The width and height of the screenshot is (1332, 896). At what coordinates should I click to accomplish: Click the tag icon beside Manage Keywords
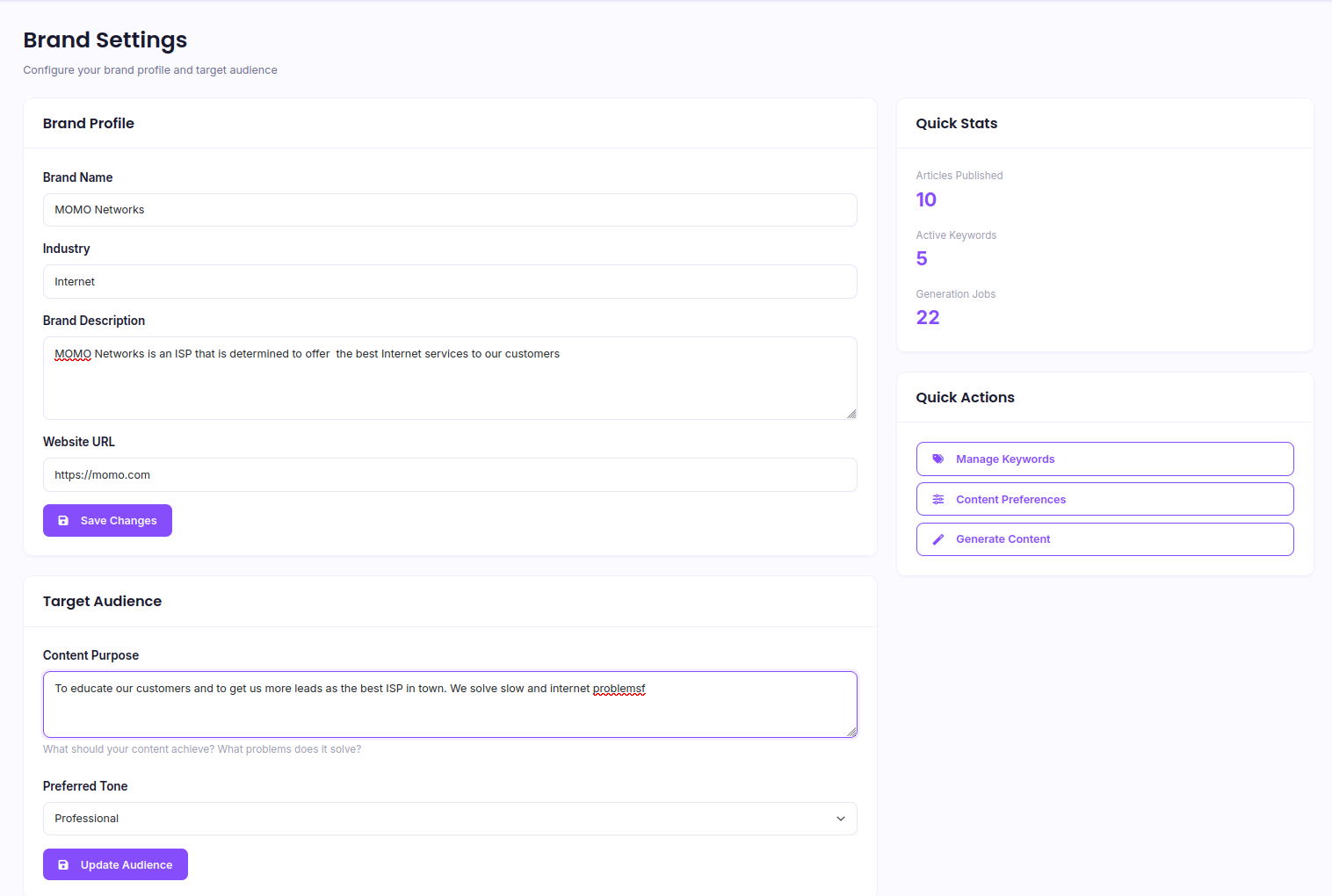[938, 459]
